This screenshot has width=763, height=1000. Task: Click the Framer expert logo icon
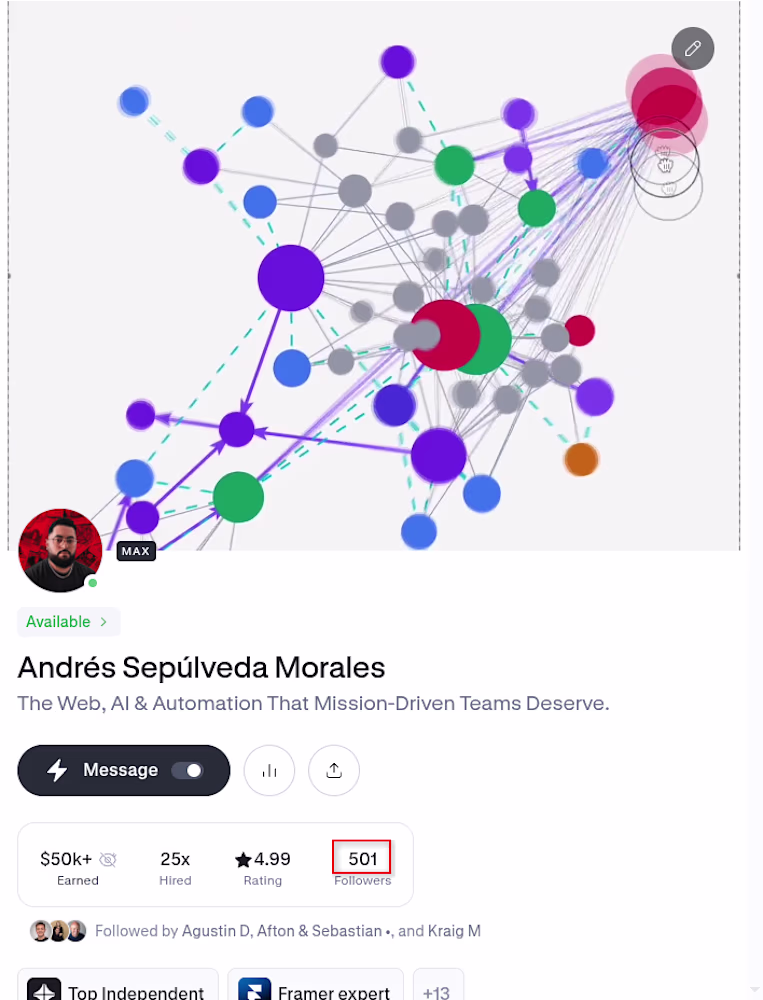pyautogui.click(x=255, y=990)
